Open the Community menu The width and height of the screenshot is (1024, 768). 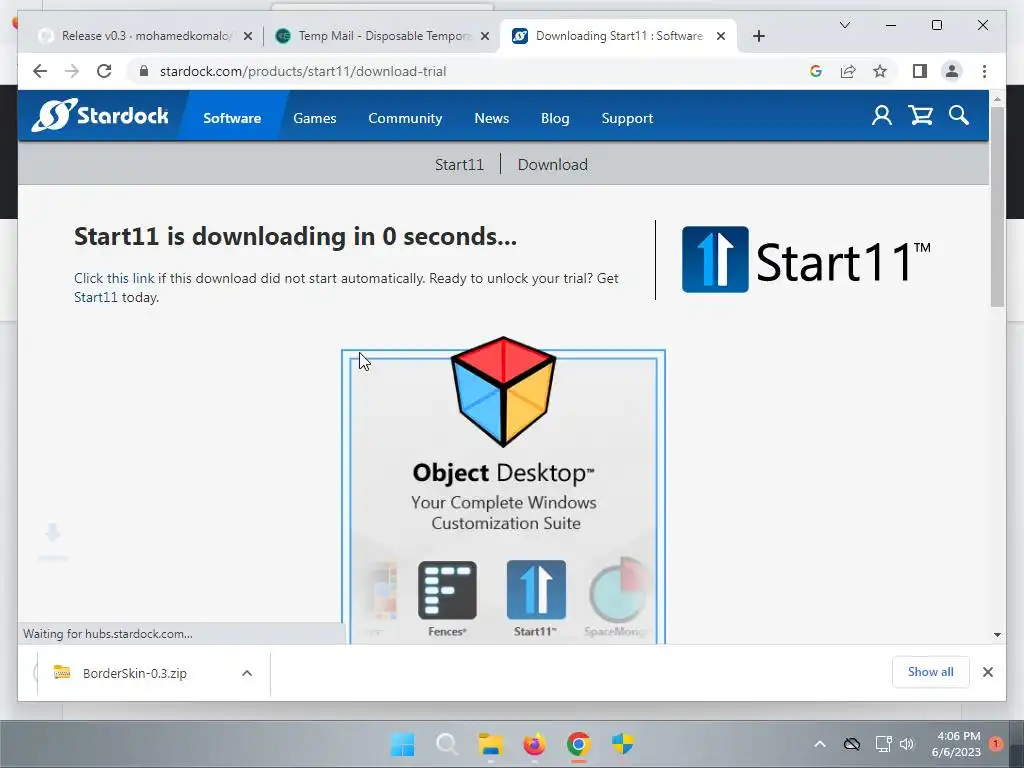coord(405,118)
